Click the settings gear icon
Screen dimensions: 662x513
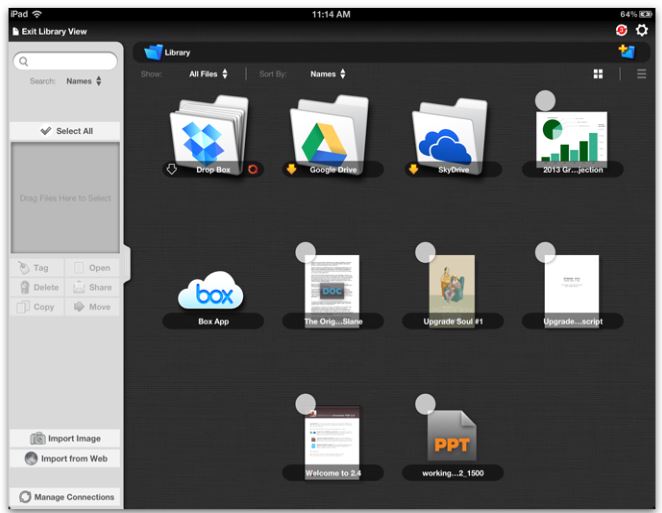point(642,31)
